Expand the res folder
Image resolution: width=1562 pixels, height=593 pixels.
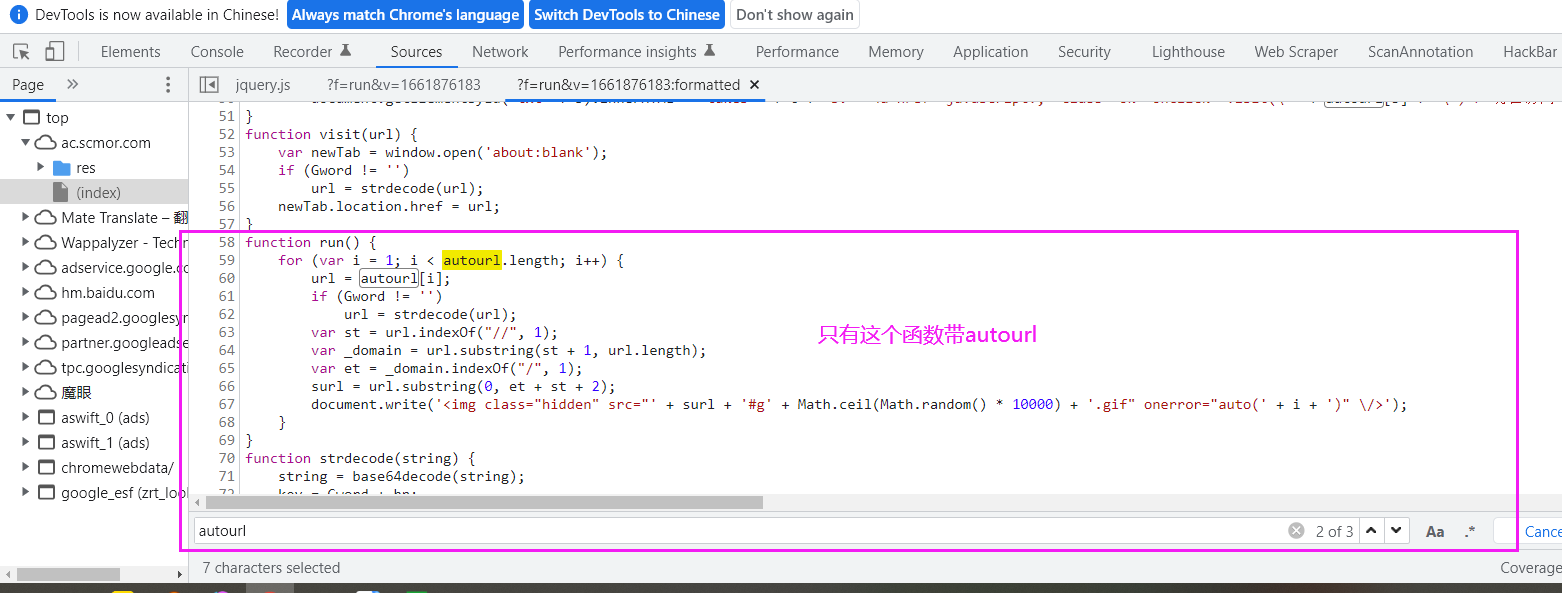pos(41,168)
